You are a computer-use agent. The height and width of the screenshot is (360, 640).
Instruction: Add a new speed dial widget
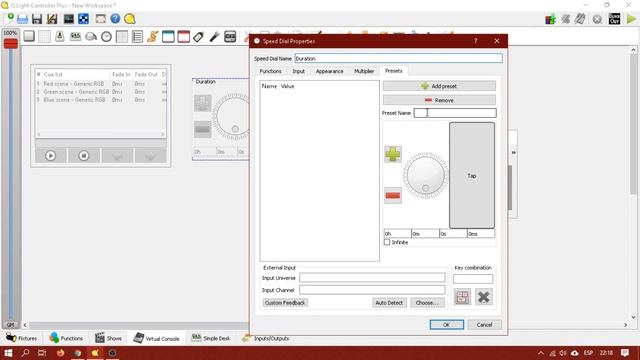pyautogui.click(x=106, y=36)
